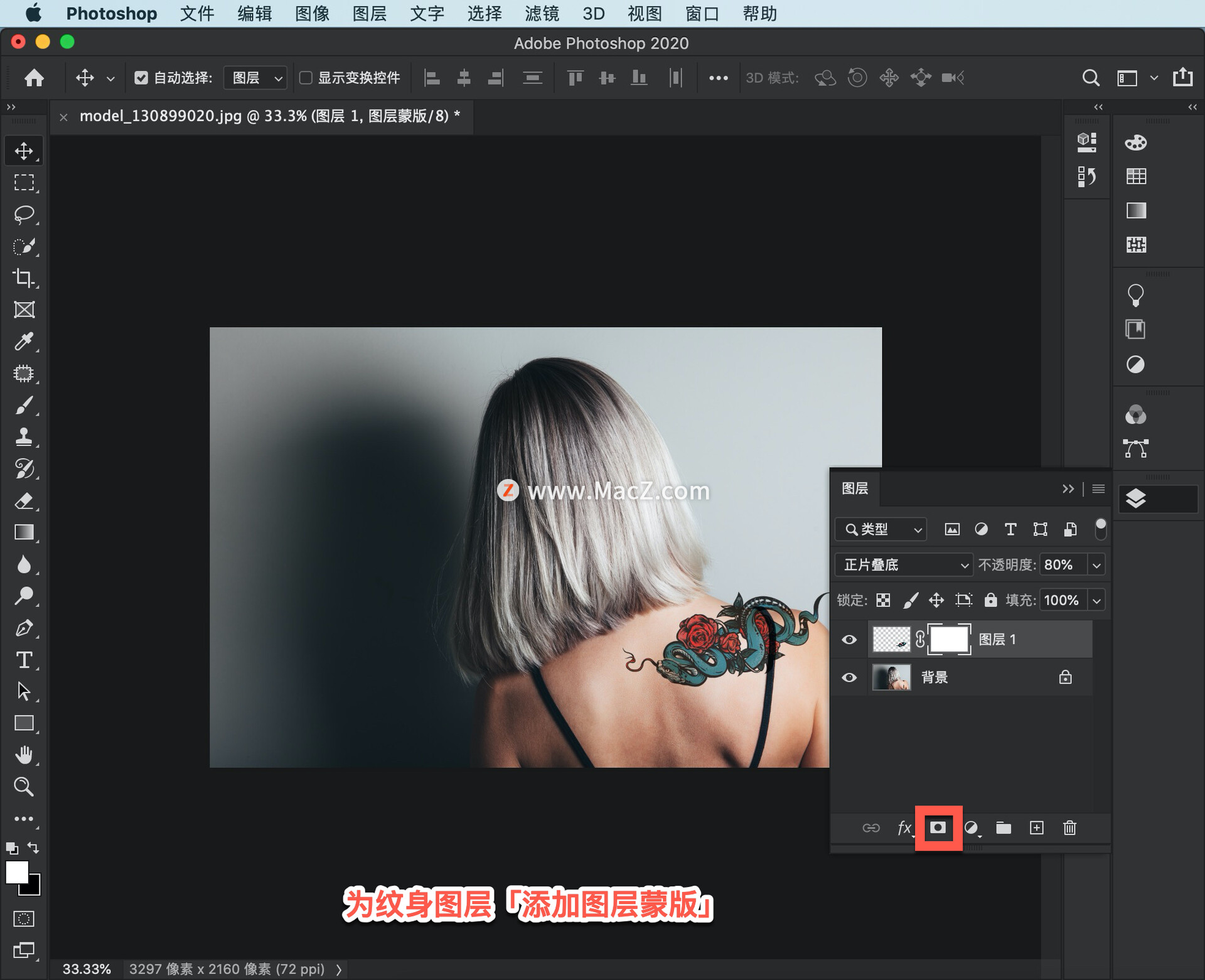Open the 滤镜 menu
Screen dimensions: 1205x980
542,13
